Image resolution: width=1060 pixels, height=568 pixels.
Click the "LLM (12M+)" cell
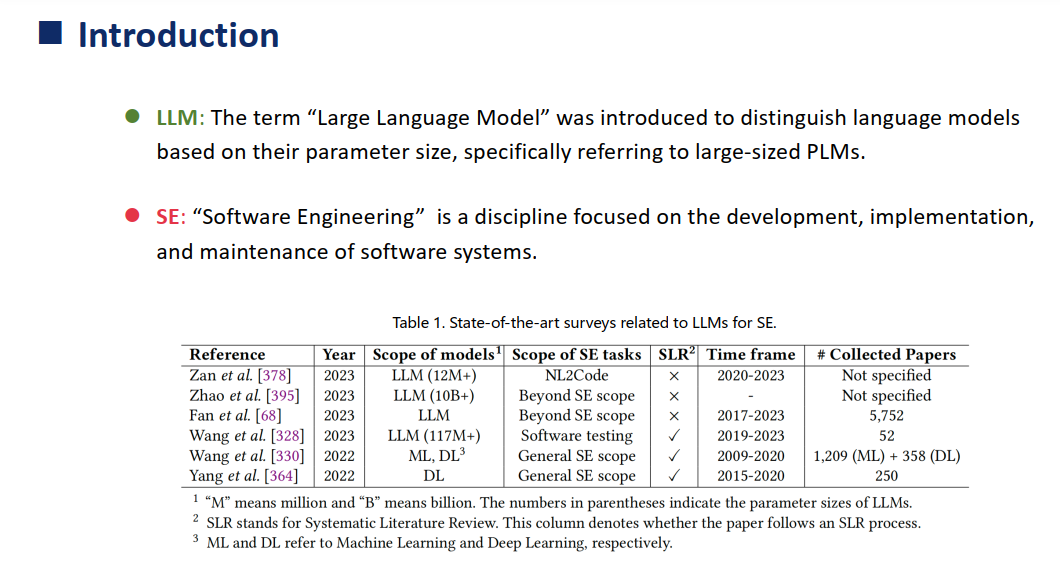pos(434,375)
